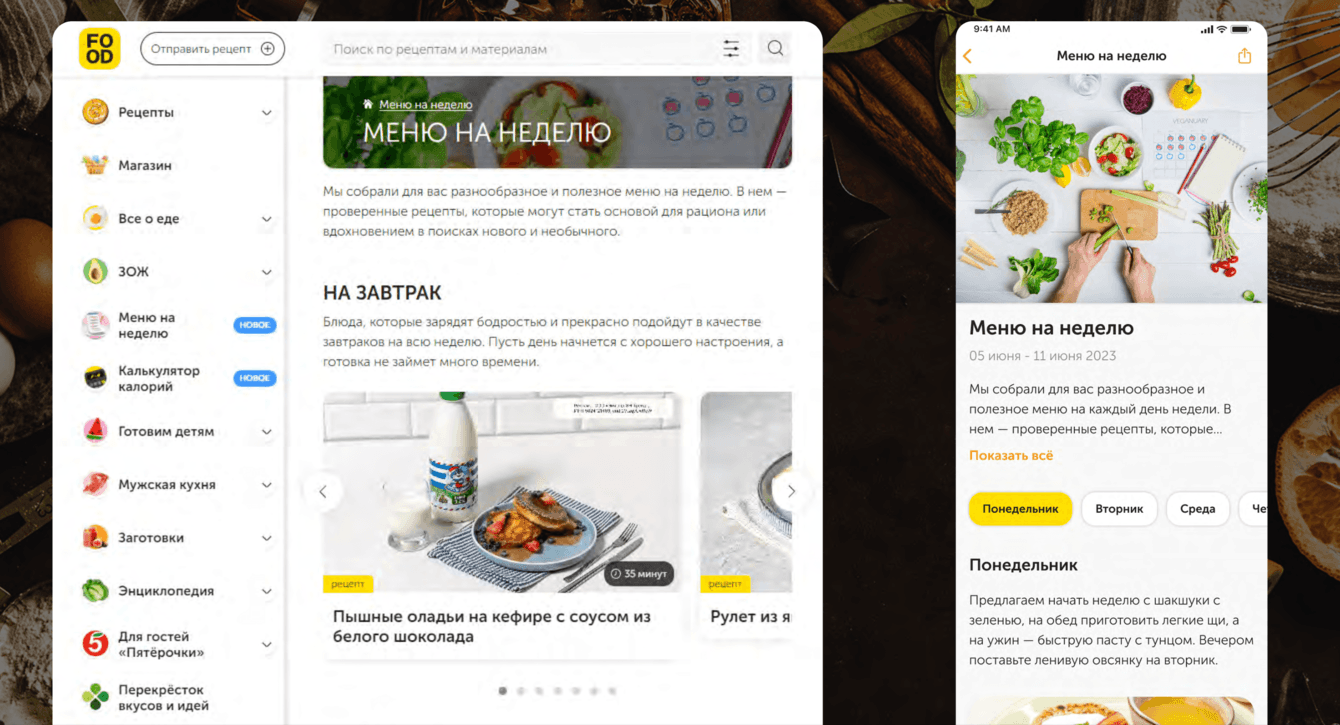Tap the back arrow in mobile header
The image size is (1340, 725).
click(x=967, y=56)
